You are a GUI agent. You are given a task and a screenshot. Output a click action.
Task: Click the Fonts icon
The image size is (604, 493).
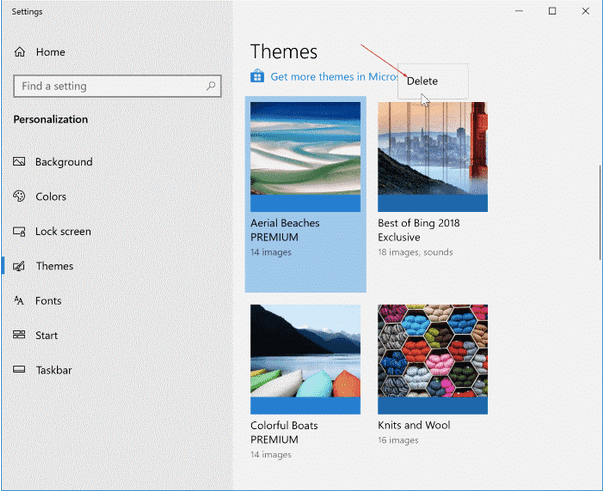pos(19,300)
